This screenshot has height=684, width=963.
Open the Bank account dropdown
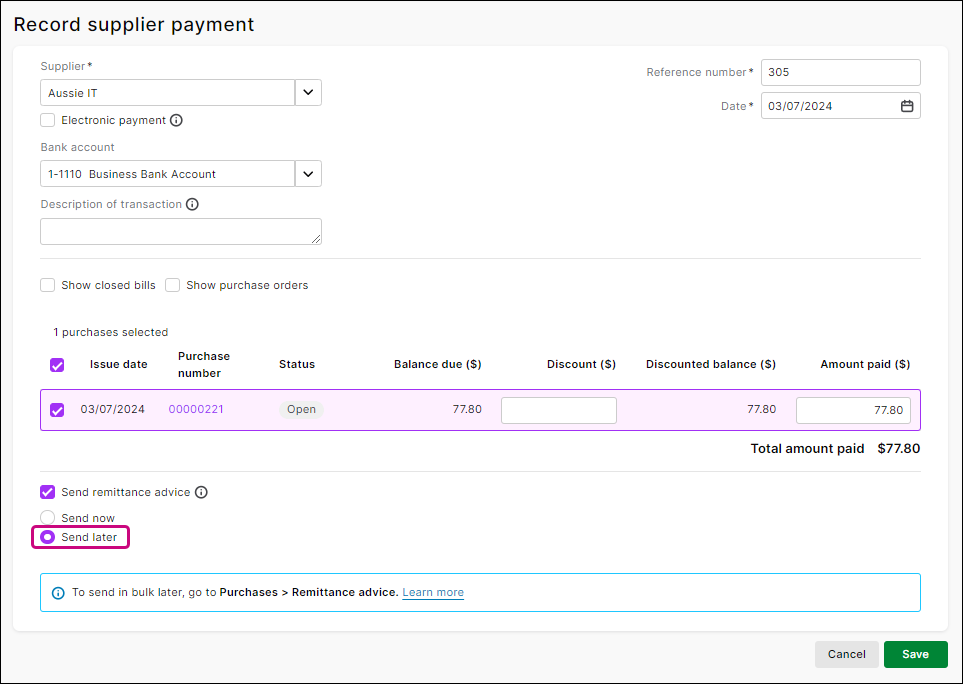coord(307,173)
